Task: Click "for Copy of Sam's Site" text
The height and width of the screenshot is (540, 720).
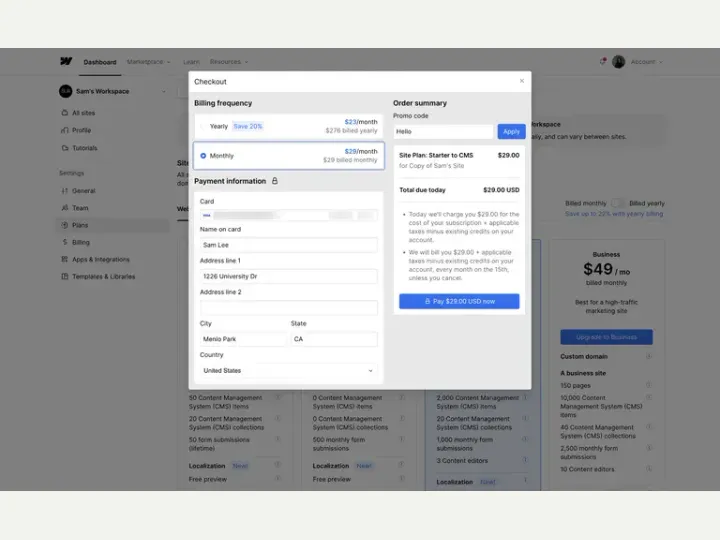Action: (432, 166)
